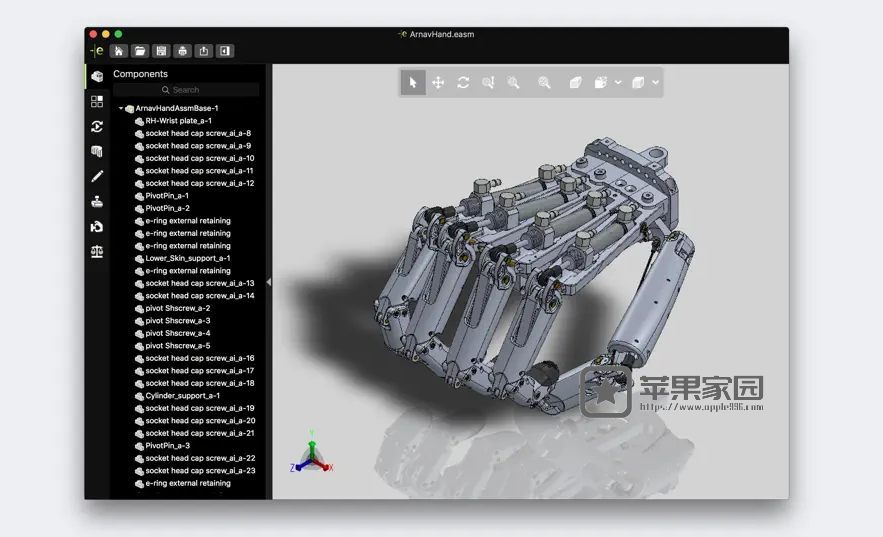The width and height of the screenshot is (883, 537).
Task: Open the Mass Properties scale icon
Action: point(97,252)
